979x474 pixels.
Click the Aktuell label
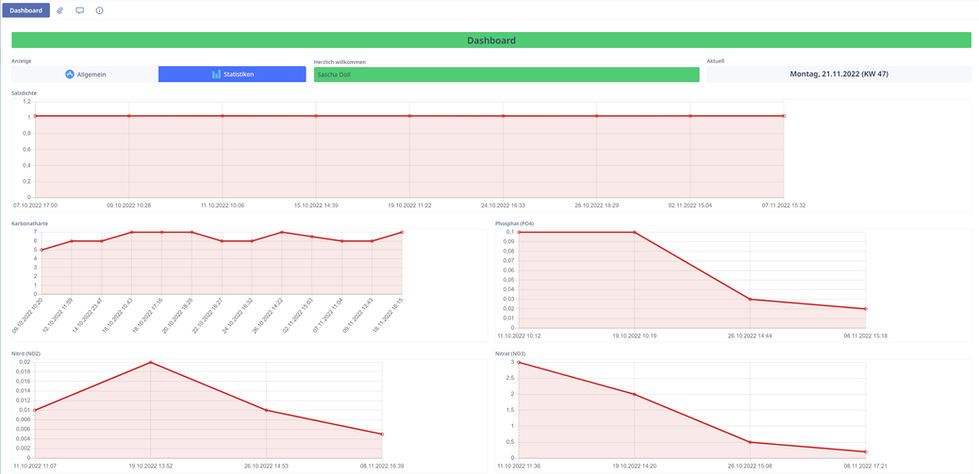pyautogui.click(x=716, y=61)
